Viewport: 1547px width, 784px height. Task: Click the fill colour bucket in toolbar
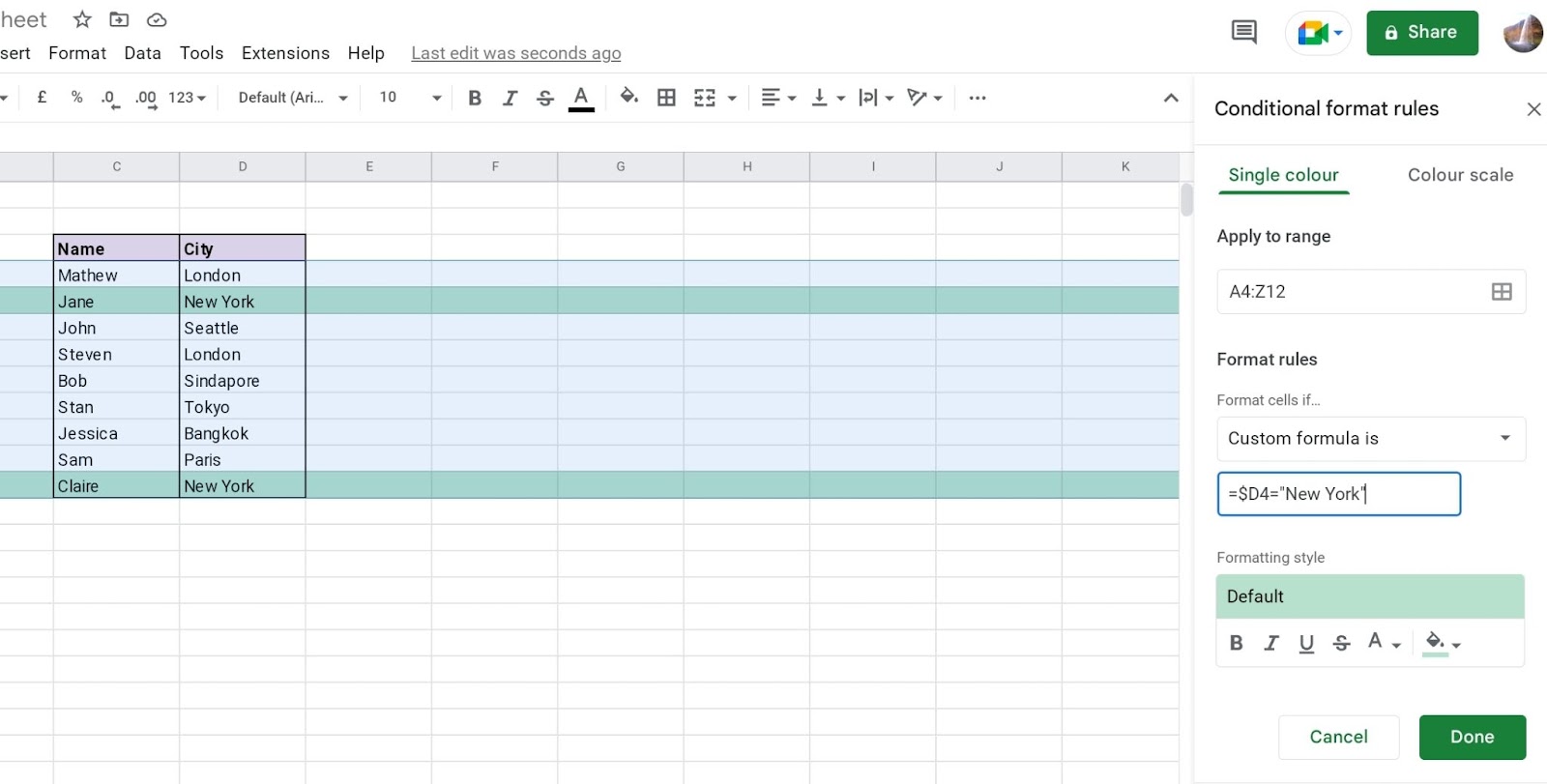point(628,97)
